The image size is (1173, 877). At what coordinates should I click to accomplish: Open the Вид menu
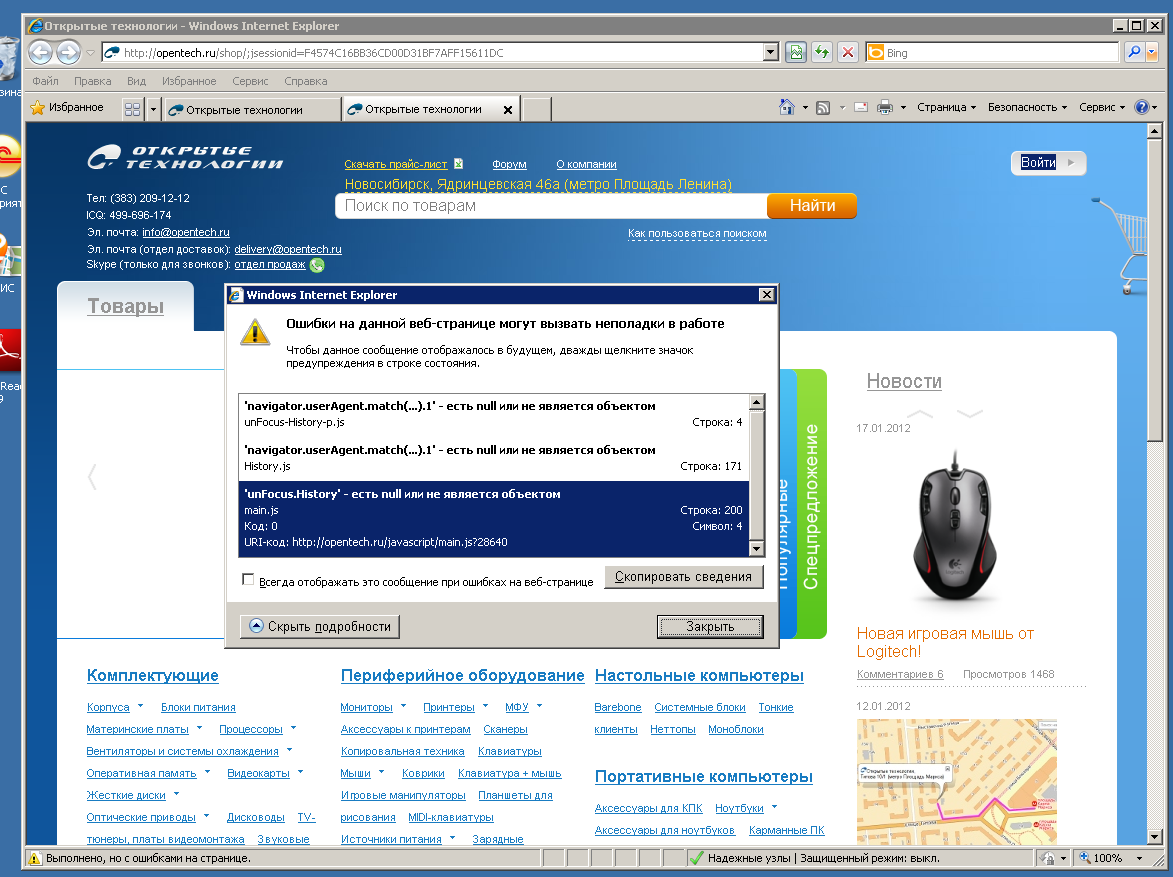136,81
